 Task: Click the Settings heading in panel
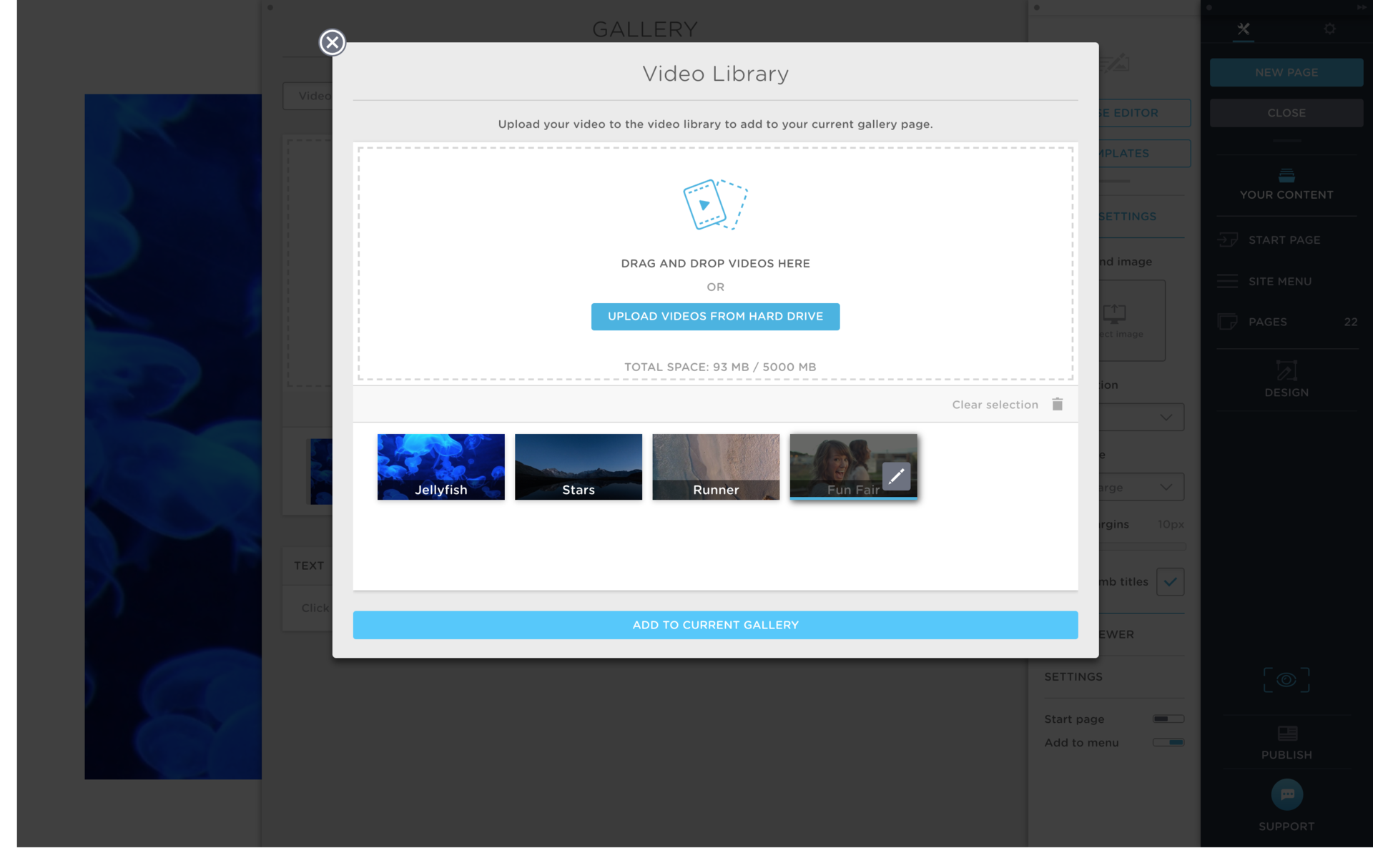[1073, 677]
